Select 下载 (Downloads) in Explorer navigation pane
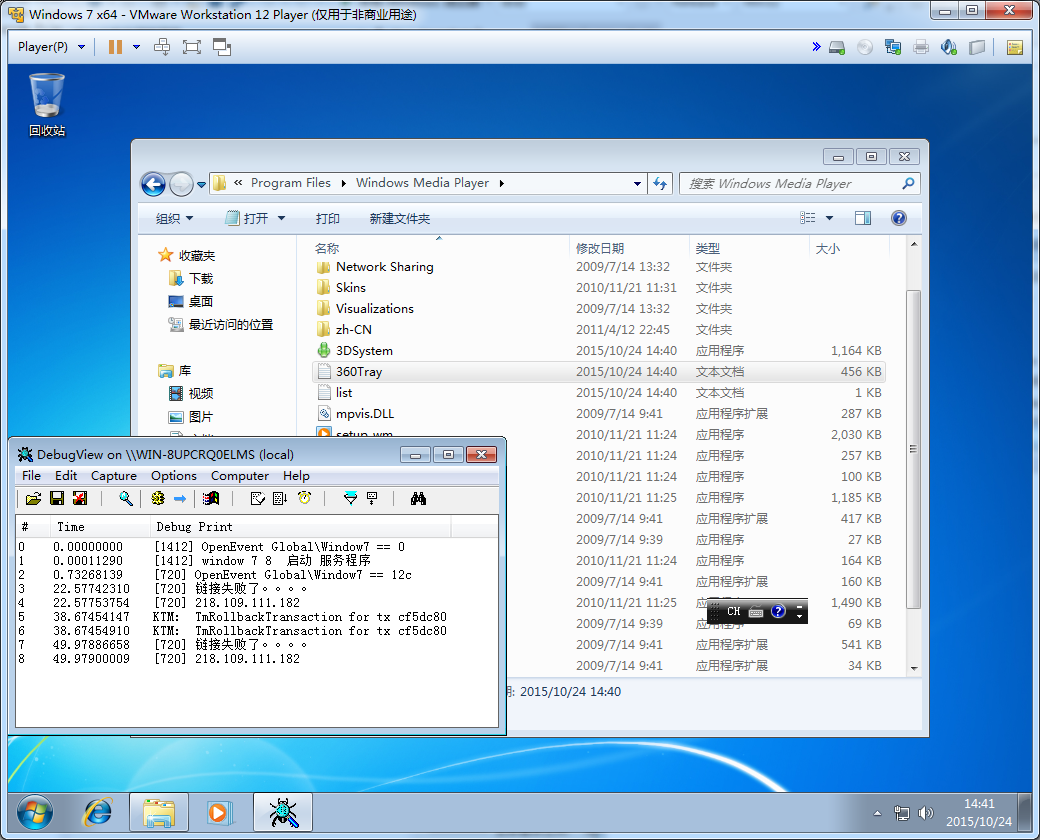The height and width of the screenshot is (840, 1040). pyautogui.click(x=192, y=279)
